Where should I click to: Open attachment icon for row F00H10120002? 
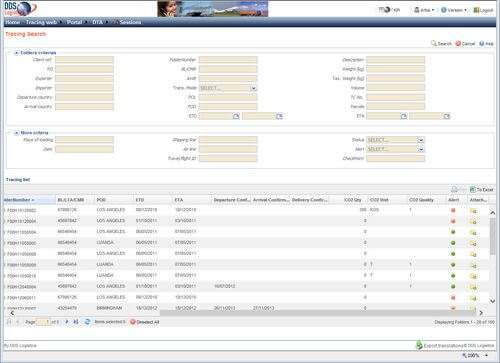473,211
